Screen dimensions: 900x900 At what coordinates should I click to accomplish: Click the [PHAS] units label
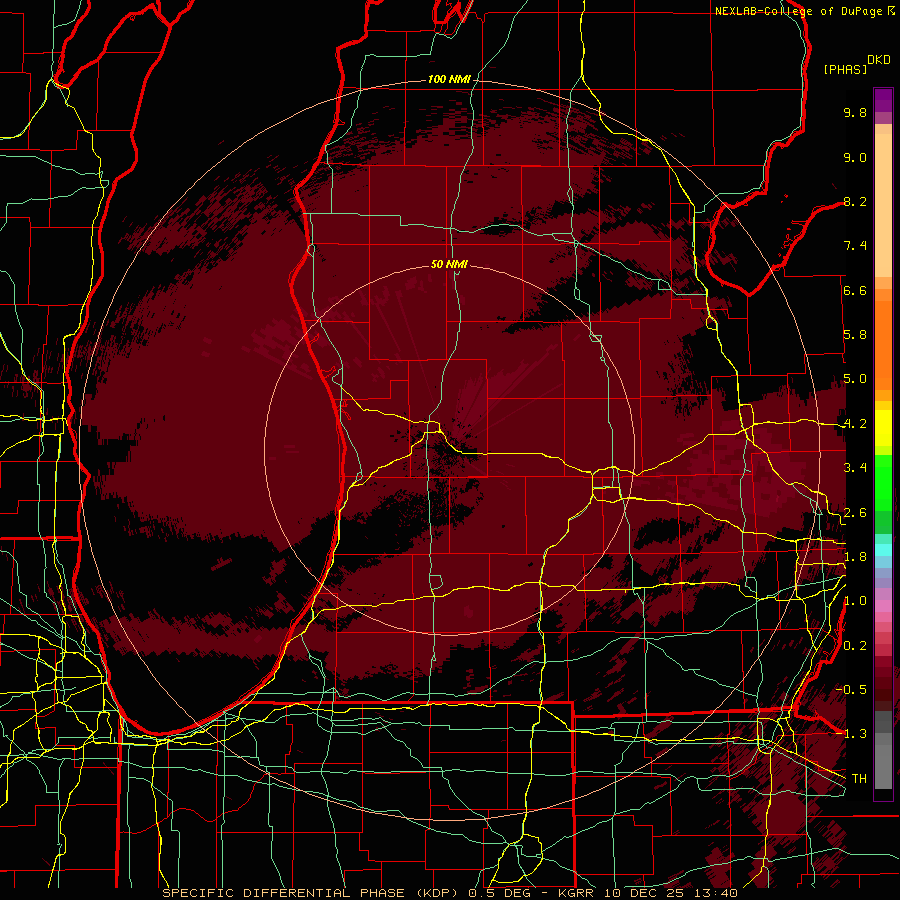tap(845, 69)
